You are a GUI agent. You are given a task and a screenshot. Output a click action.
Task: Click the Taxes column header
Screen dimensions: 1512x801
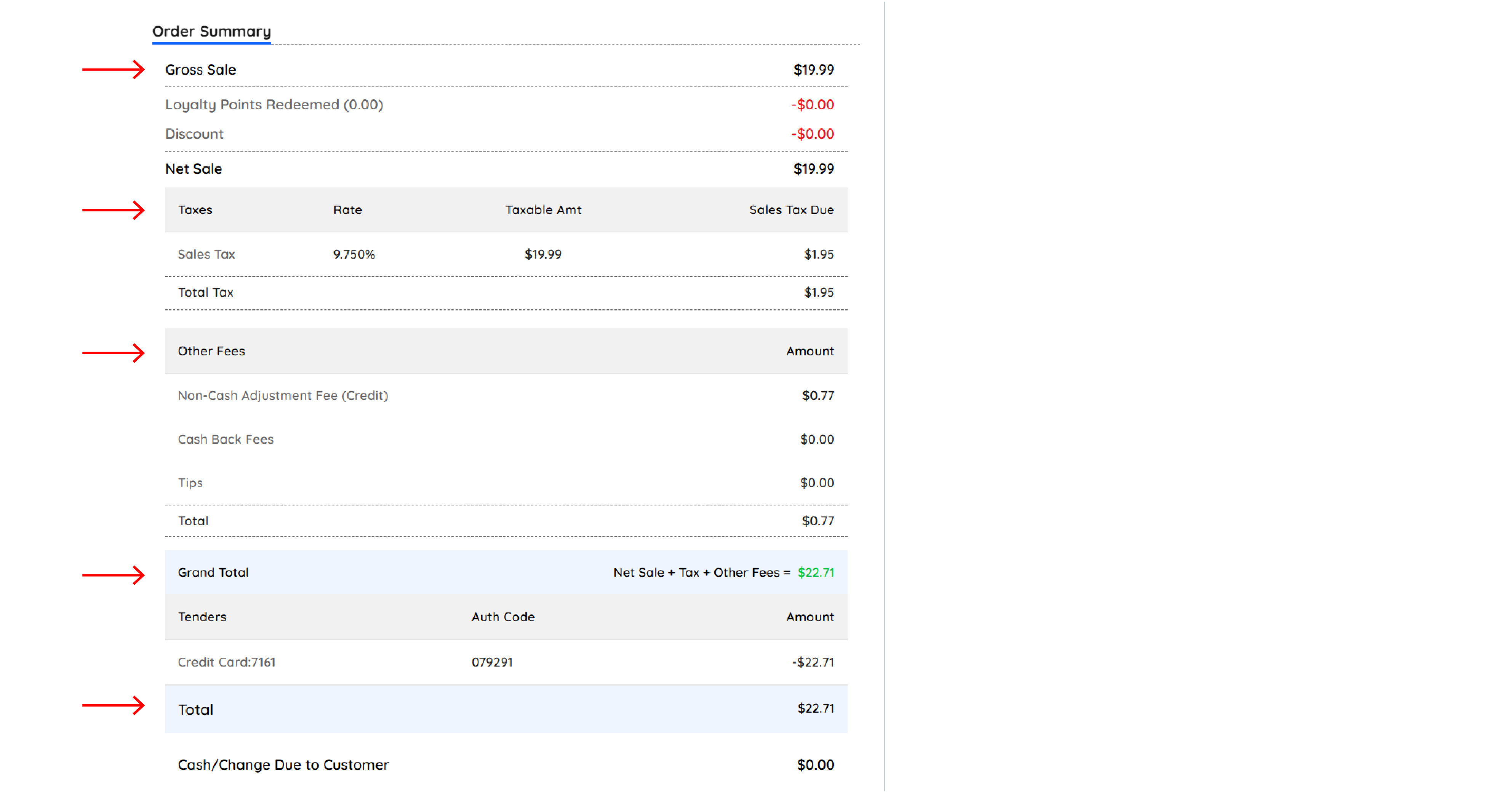(195, 210)
